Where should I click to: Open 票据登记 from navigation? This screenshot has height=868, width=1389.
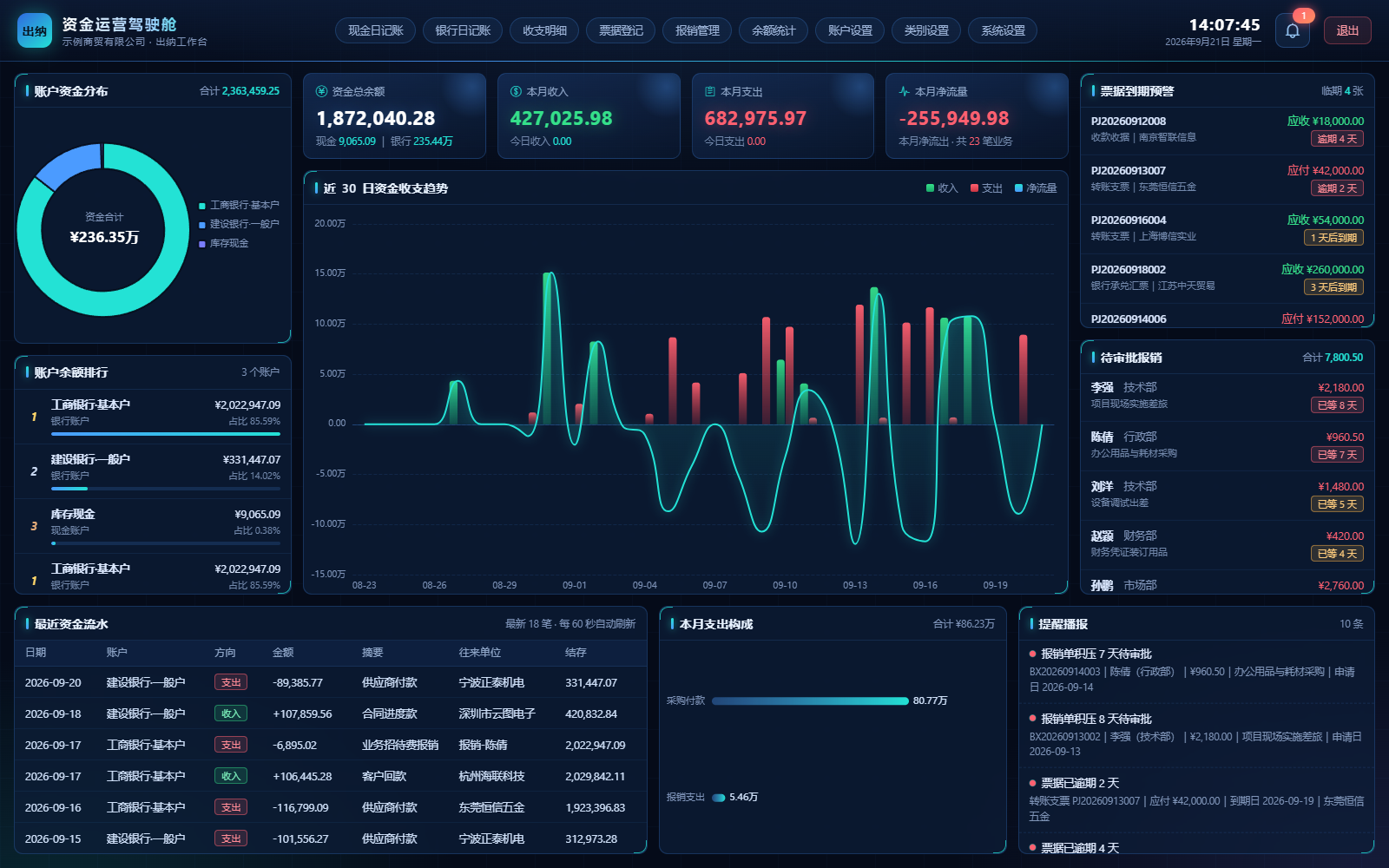tap(621, 30)
